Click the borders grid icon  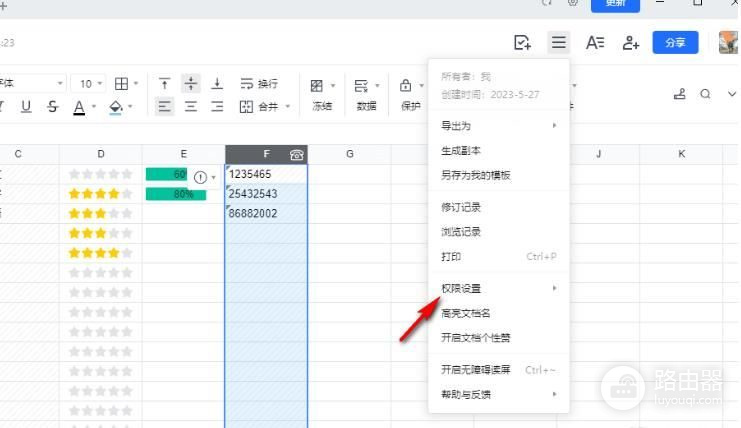[121, 84]
